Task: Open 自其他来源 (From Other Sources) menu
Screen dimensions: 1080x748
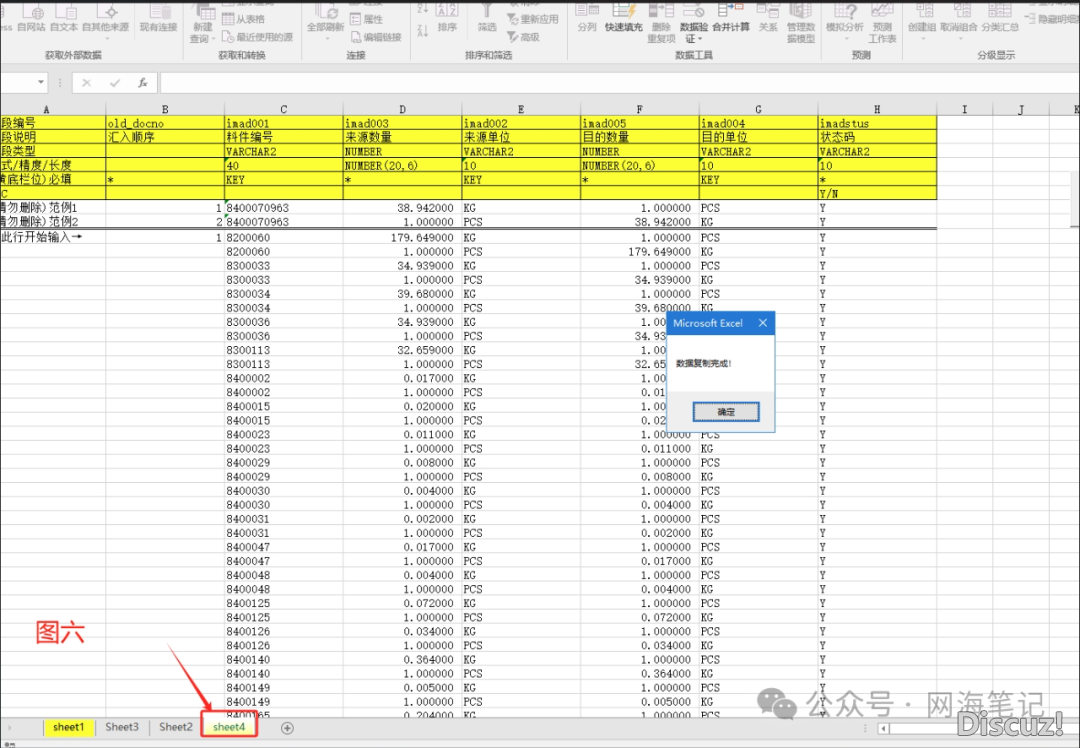Action: click(x=105, y=21)
